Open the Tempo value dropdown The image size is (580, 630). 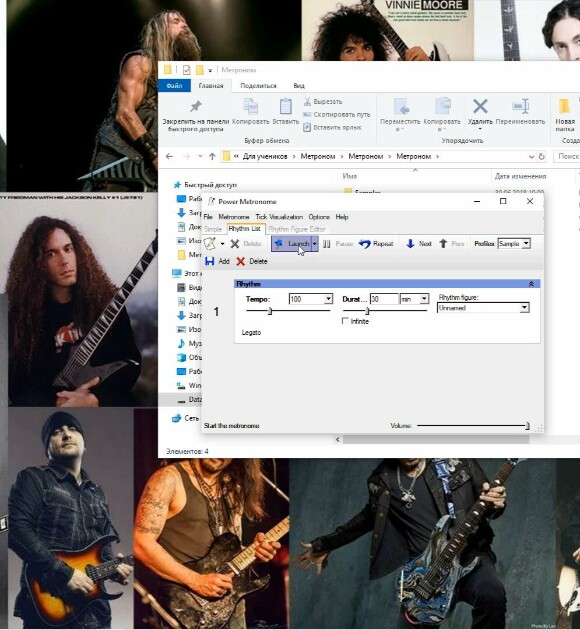(x=329, y=299)
